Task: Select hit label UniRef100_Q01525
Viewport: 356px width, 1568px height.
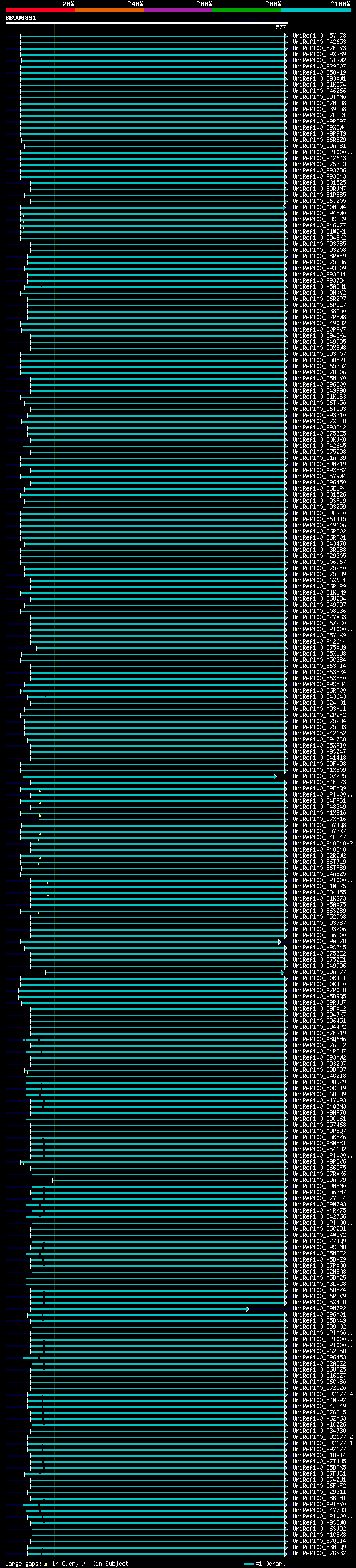Action: (319, 182)
